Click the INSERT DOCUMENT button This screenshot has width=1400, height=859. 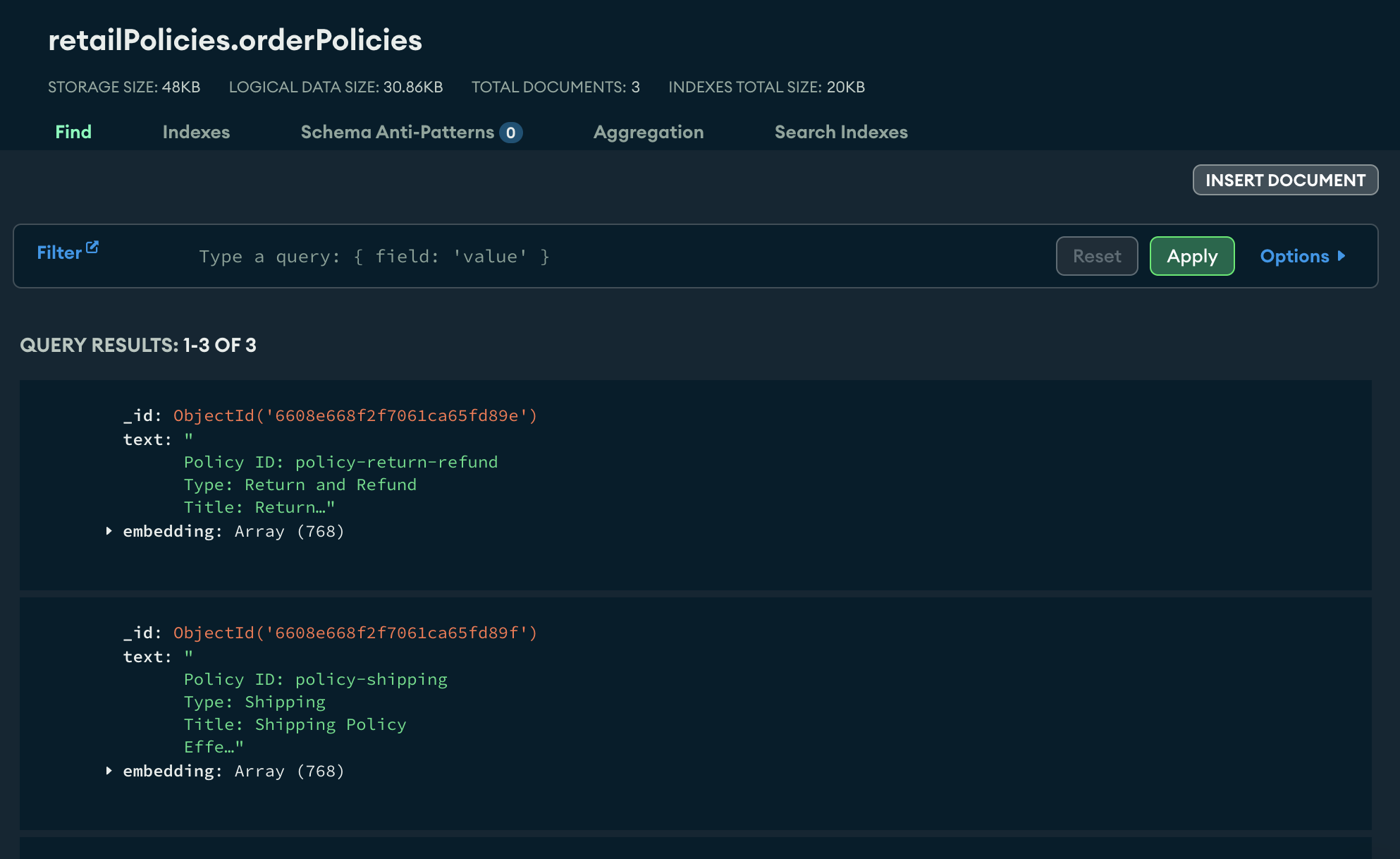1285,180
